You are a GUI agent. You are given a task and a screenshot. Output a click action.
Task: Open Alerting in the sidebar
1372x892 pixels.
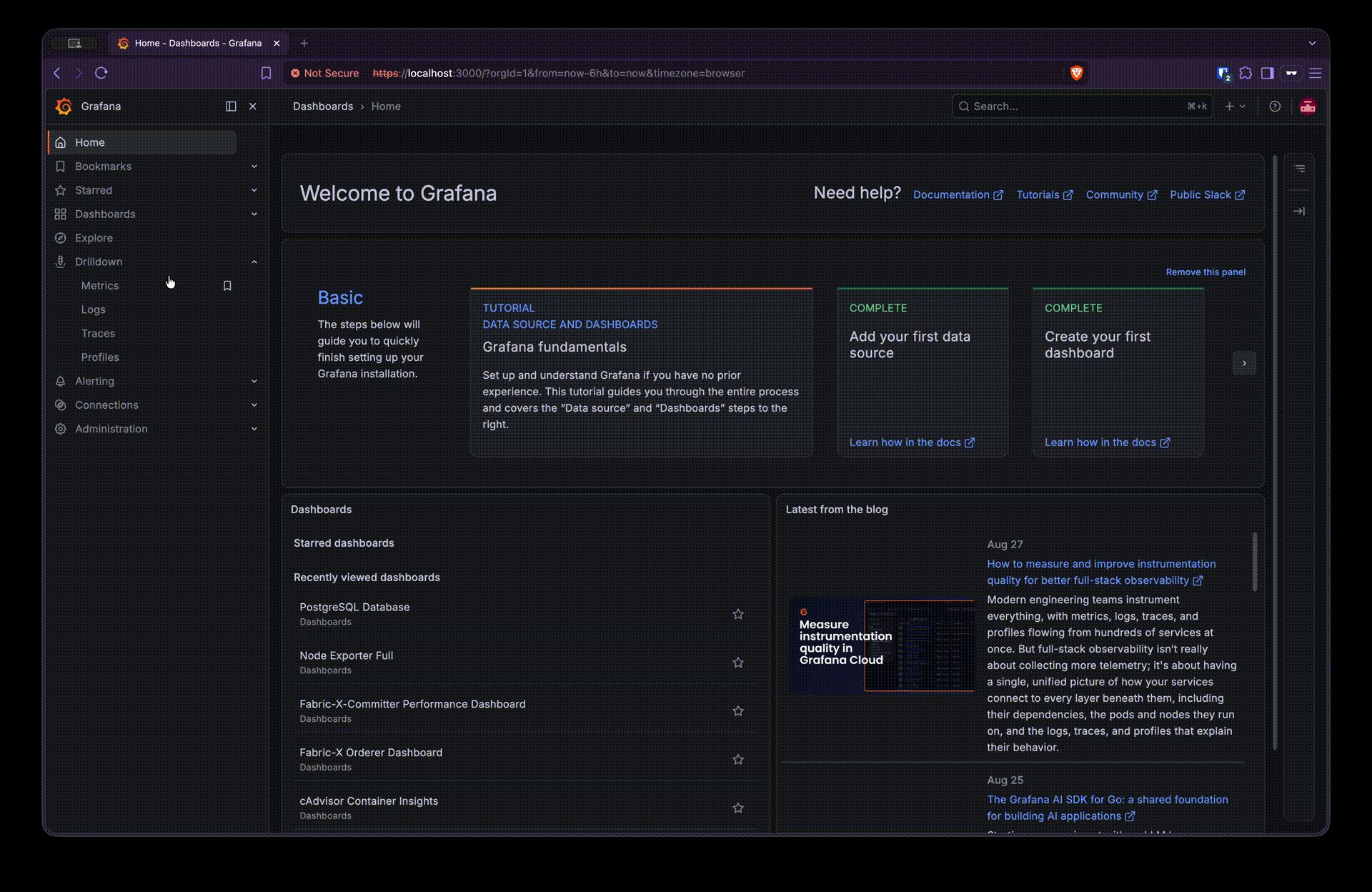pos(94,381)
